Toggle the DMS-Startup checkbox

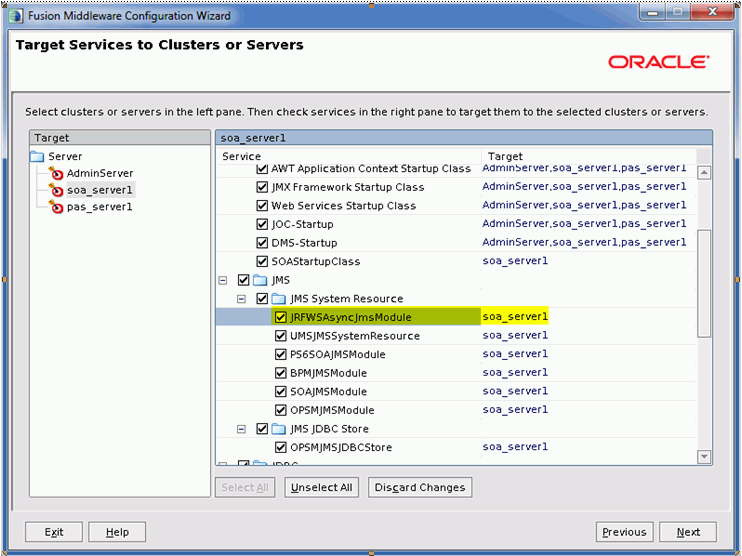click(262, 243)
